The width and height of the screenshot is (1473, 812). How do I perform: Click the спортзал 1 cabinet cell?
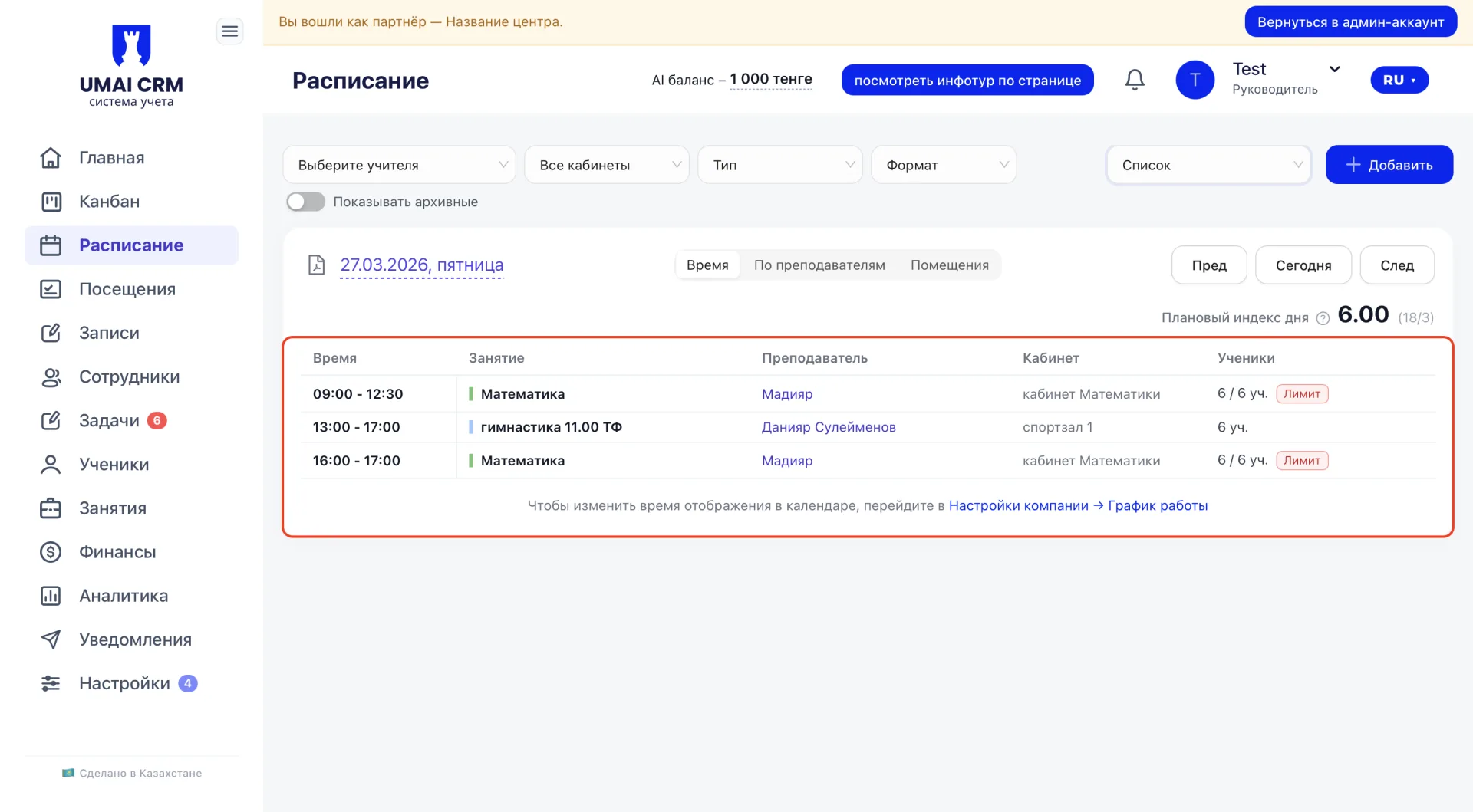(1057, 427)
